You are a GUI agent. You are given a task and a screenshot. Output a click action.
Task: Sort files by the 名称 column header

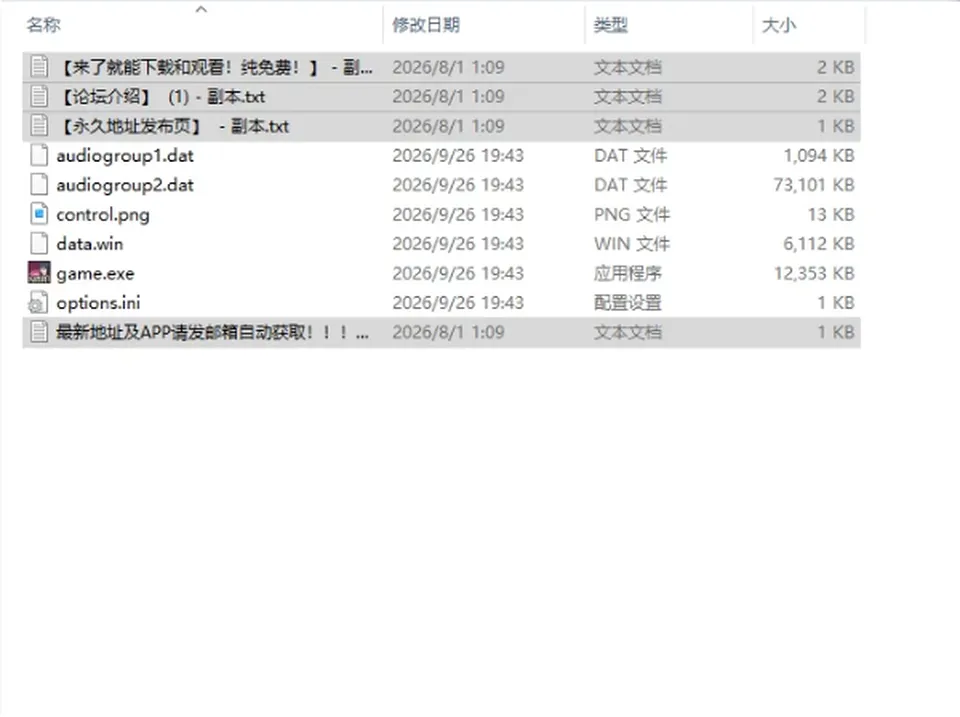tap(43, 25)
